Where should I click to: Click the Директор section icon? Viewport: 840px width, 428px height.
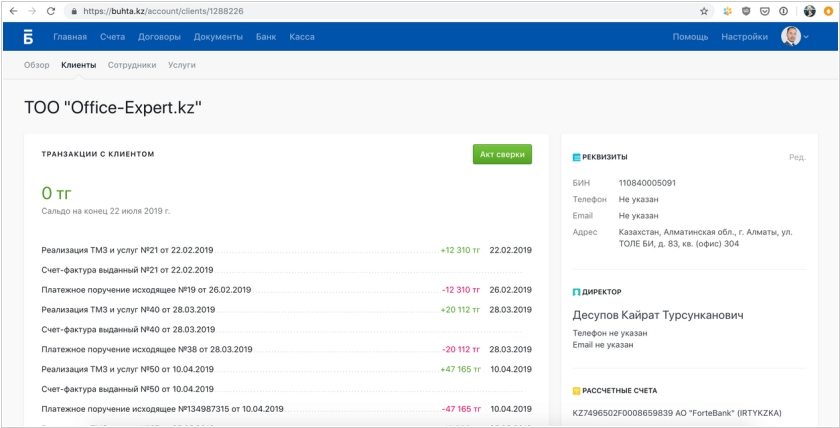click(x=576, y=292)
